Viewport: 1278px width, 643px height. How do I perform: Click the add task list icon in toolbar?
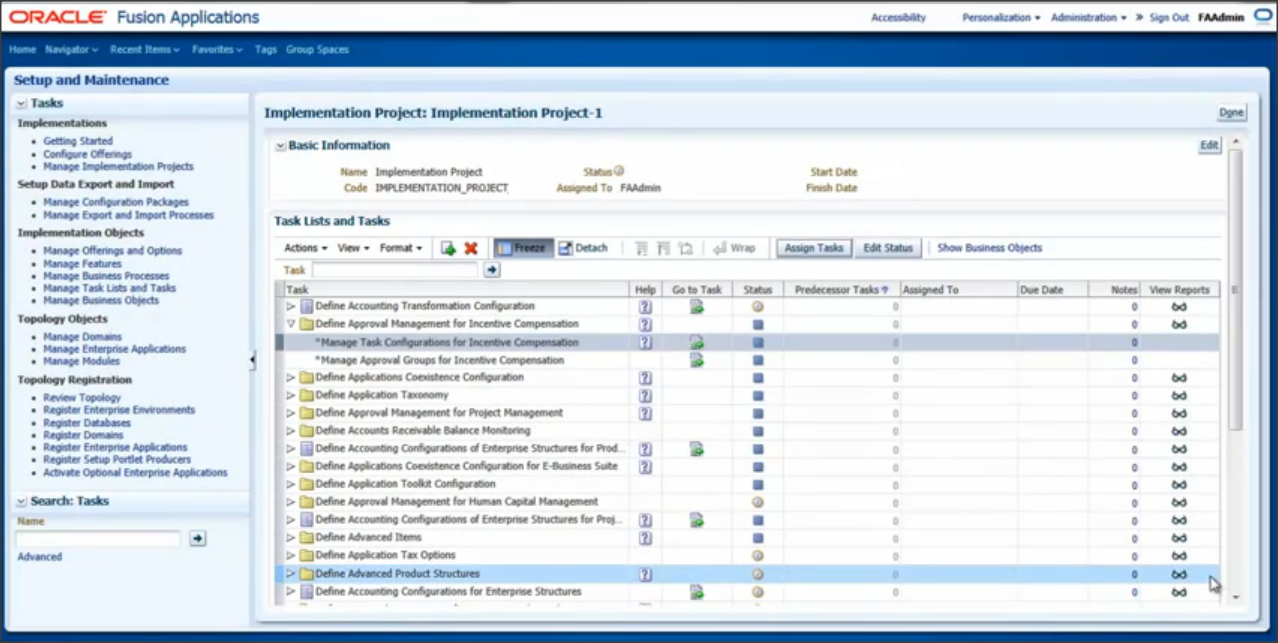coord(449,248)
